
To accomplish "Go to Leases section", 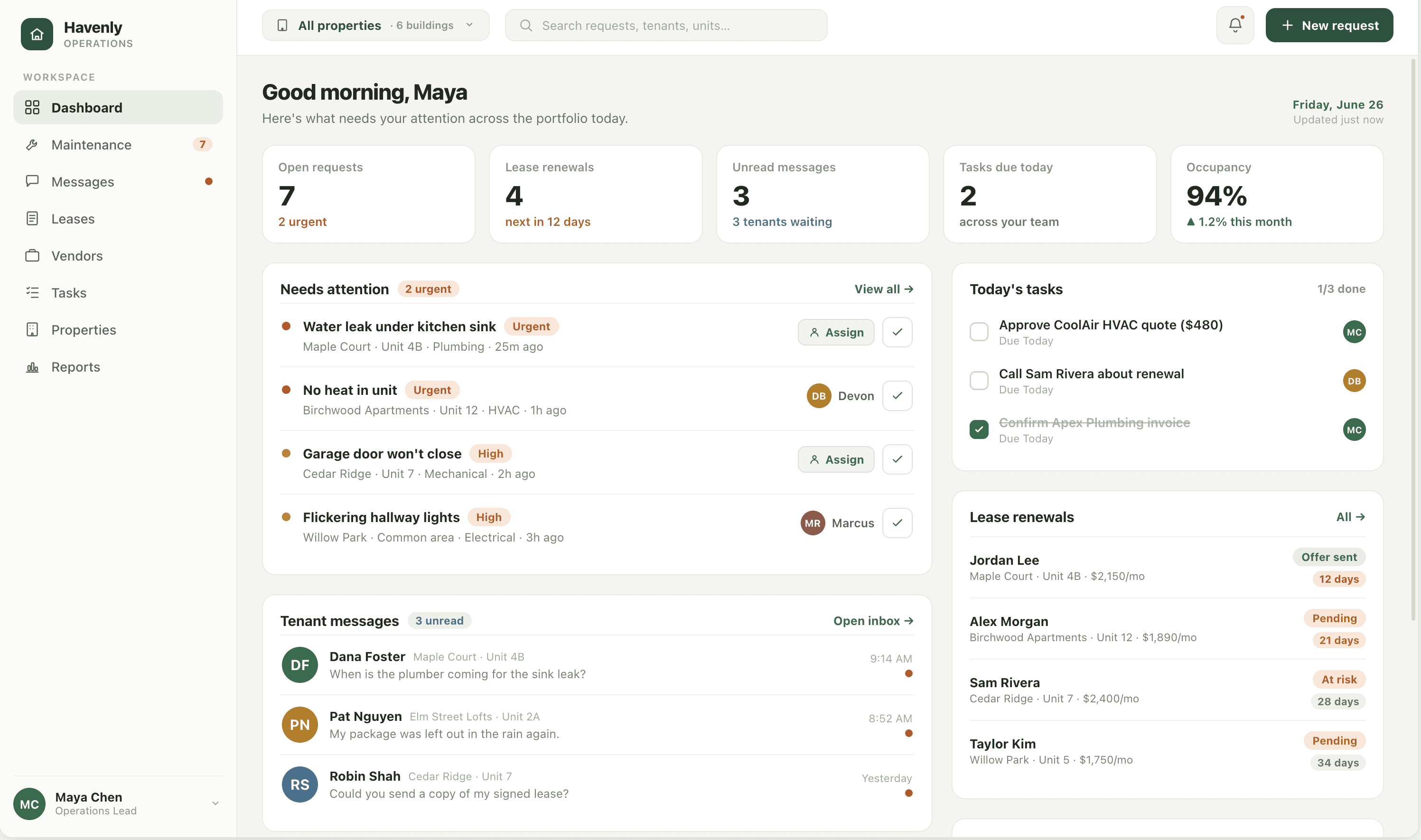I will coord(118,218).
